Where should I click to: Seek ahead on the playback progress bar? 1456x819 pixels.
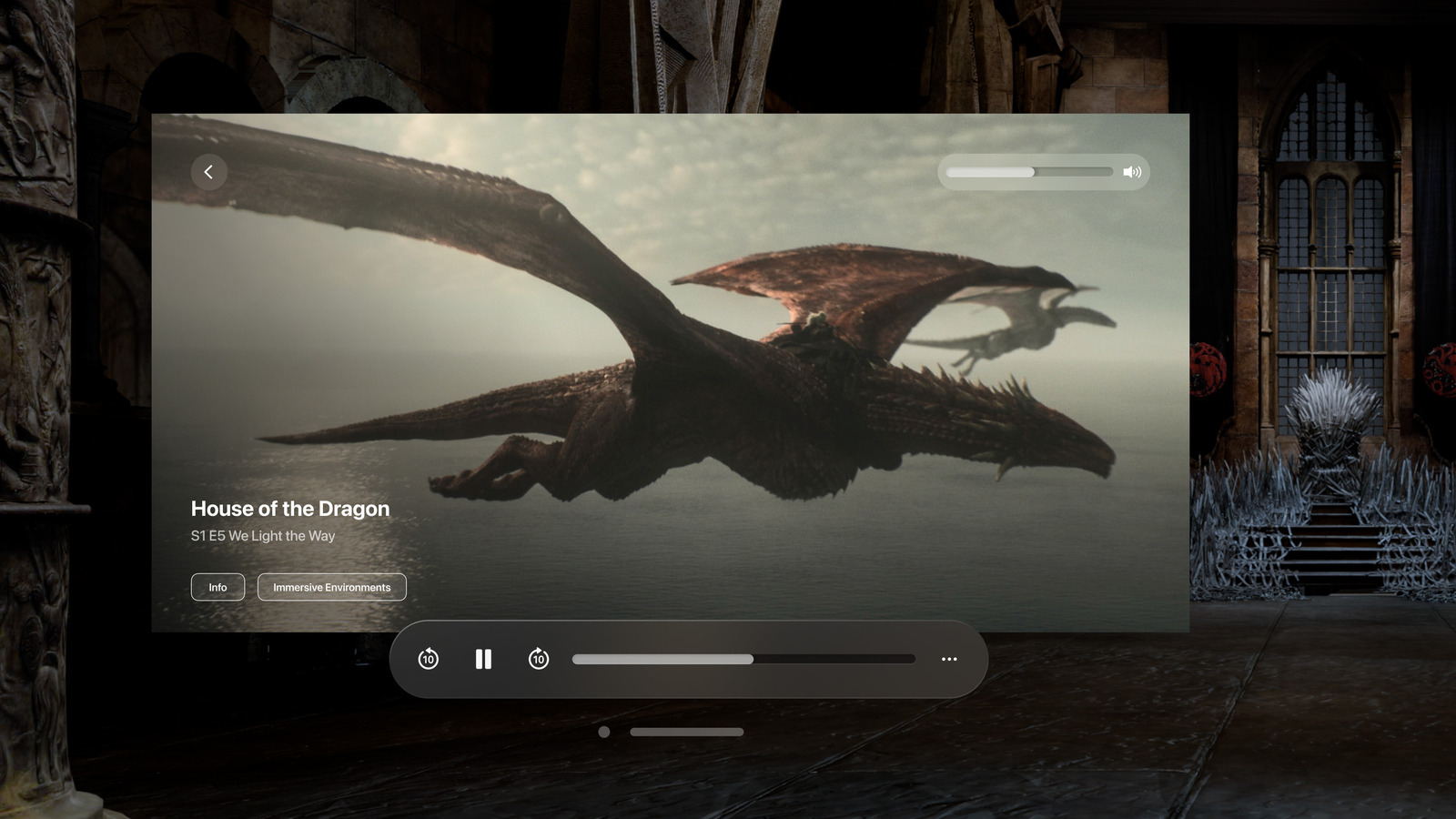[837, 659]
